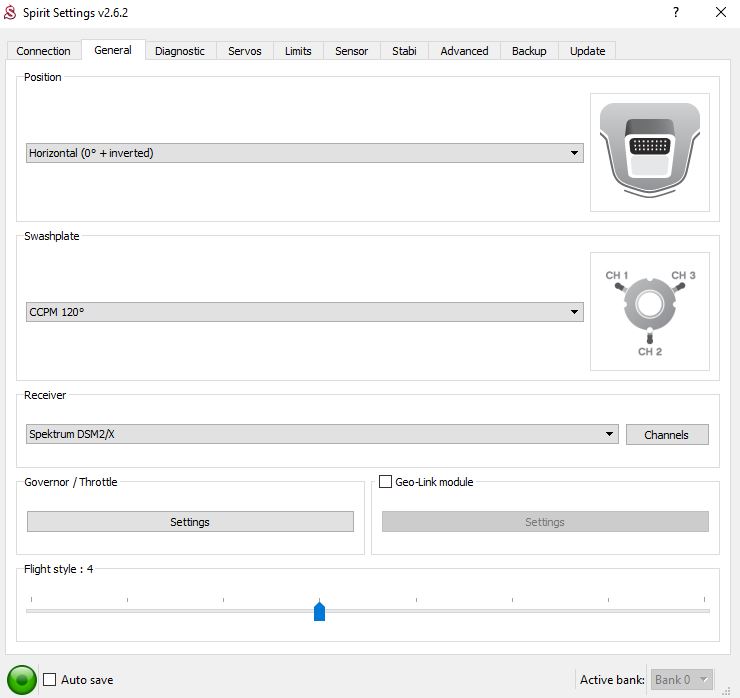Enable the Geo-Link module checkbox
The image size is (740, 698).
tap(386, 482)
